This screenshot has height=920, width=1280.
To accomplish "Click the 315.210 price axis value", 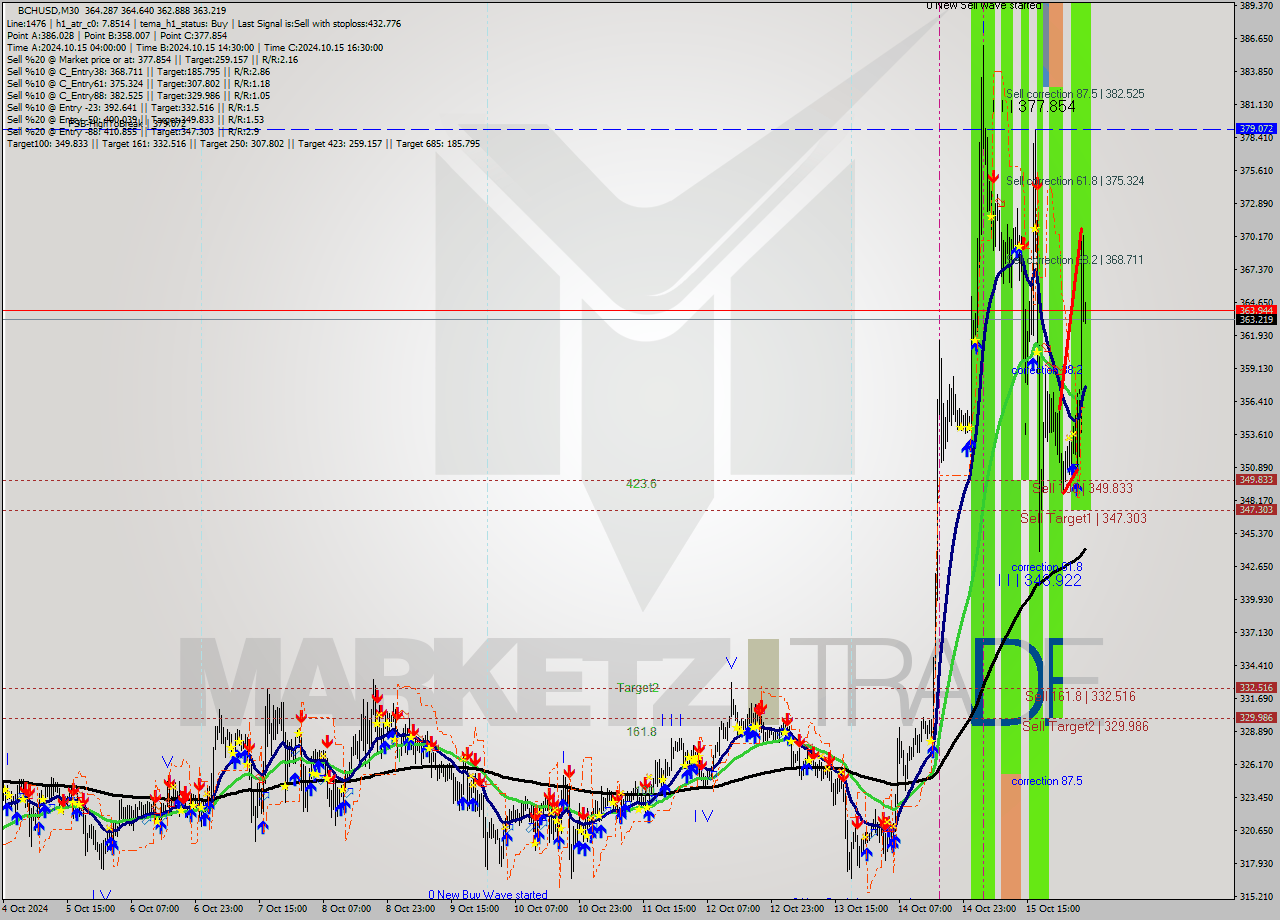I will [1255, 897].
